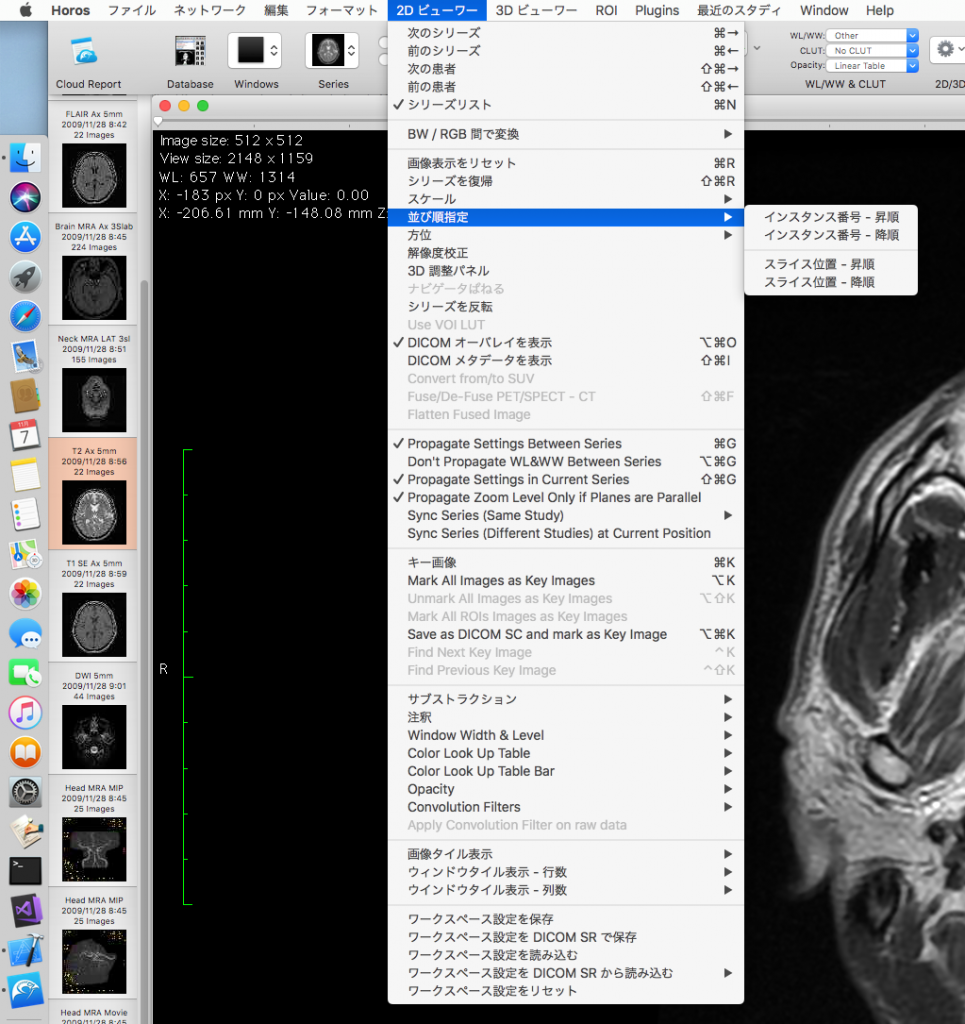The height and width of the screenshot is (1024, 965).
Task: Open Messages in the Dock
Action: pos(25,633)
